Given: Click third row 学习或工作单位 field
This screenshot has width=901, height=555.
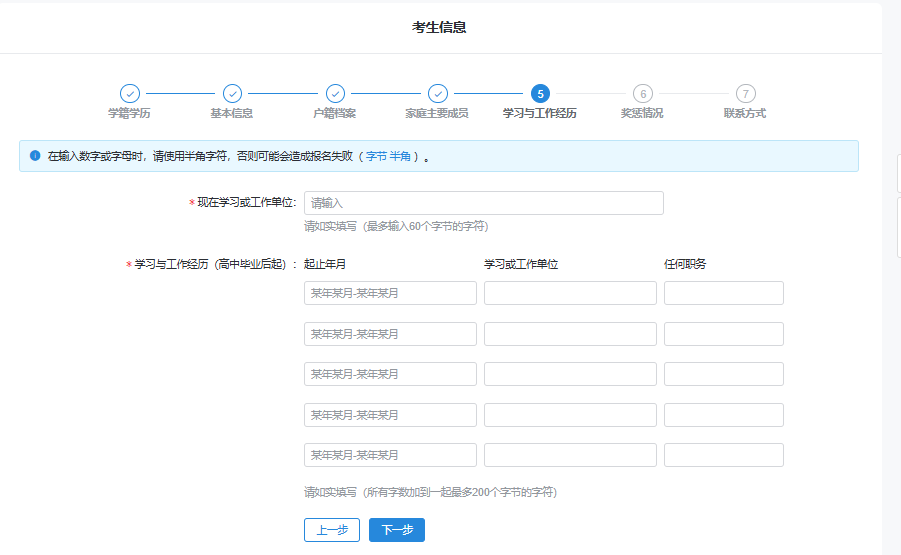Looking at the screenshot, I should (570, 374).
